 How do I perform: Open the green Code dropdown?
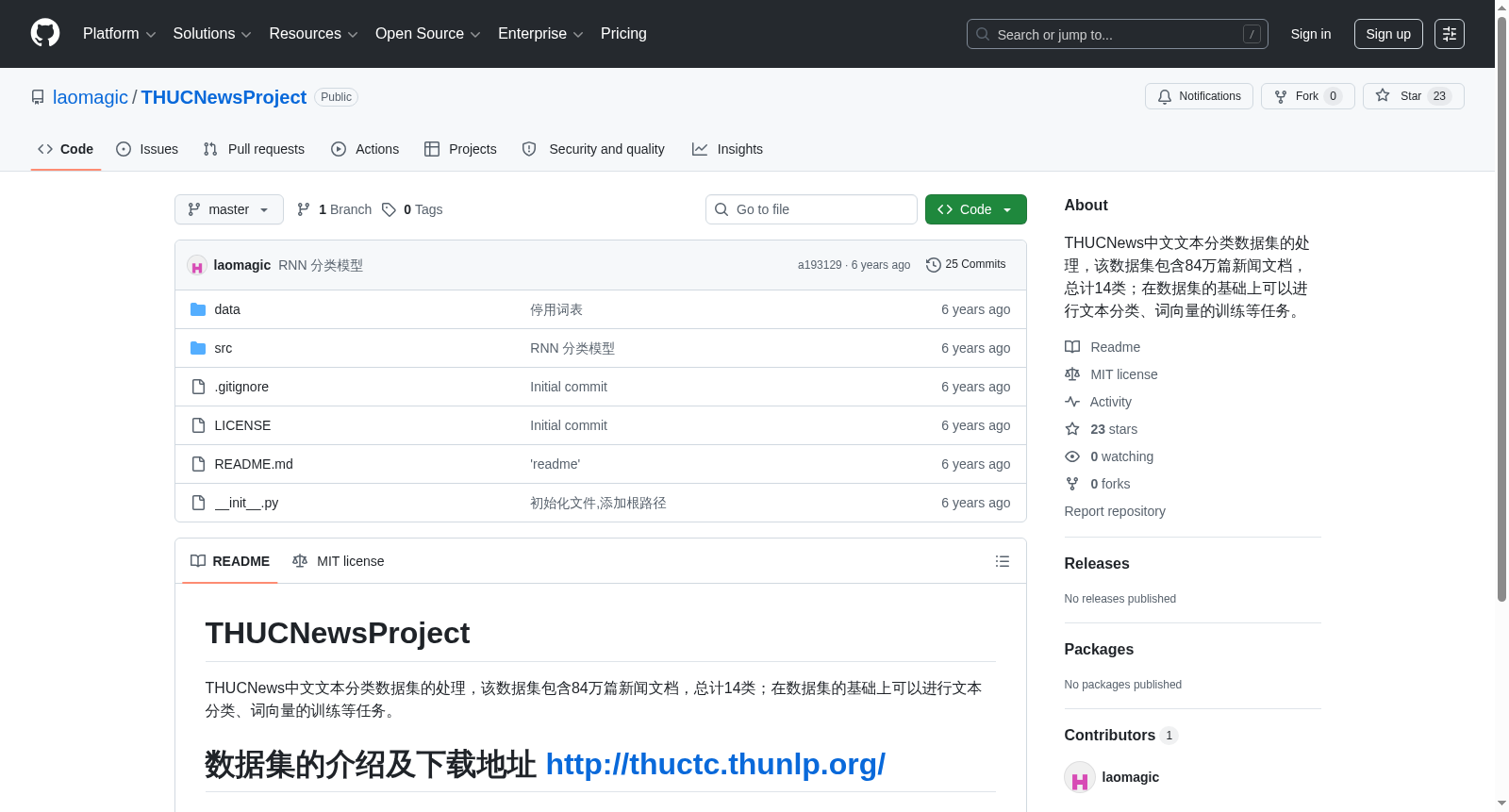[975, 209]
